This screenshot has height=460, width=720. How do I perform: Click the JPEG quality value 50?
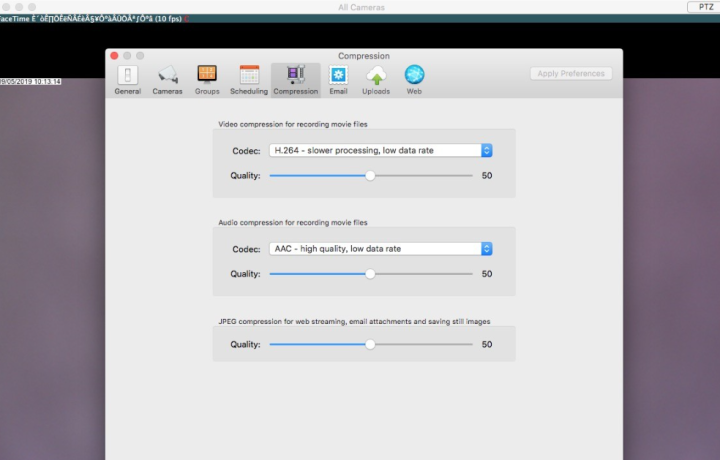coord(487,344)
